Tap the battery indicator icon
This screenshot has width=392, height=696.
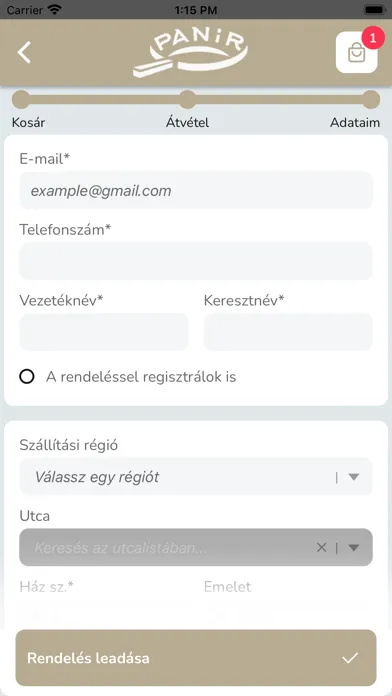[374, 9]
